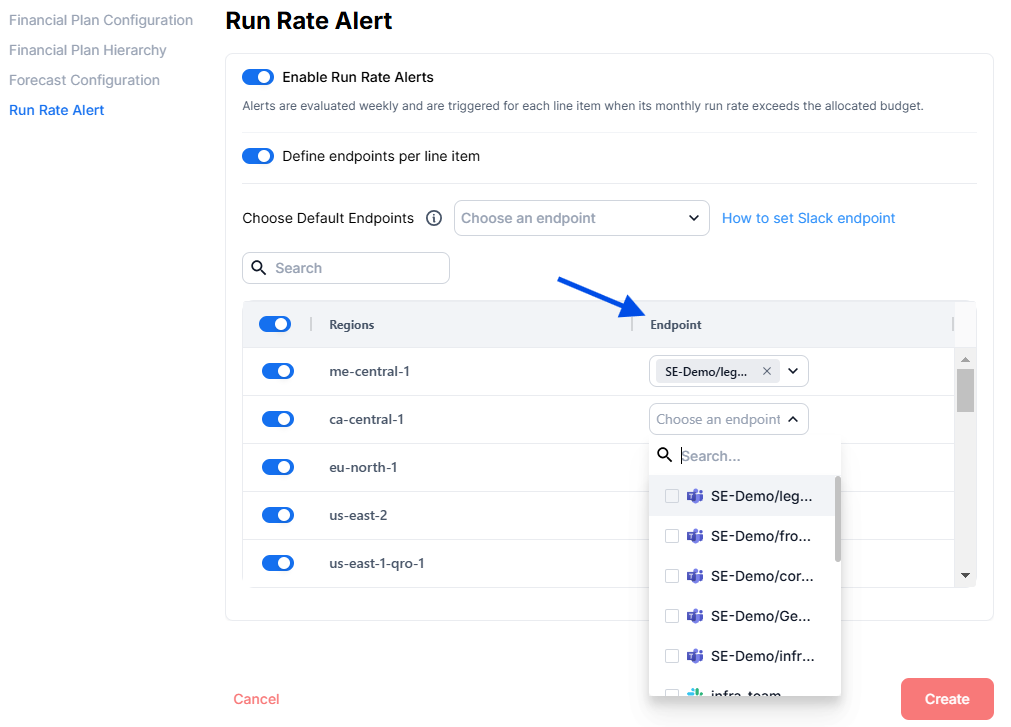Collapse the ca-central-1 endpoint dropdown

pos(793,419)
